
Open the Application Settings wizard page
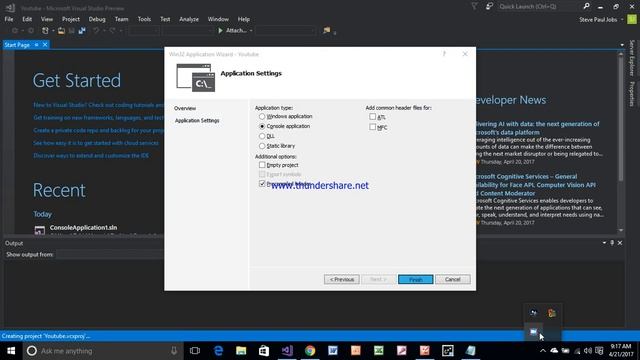197,120
